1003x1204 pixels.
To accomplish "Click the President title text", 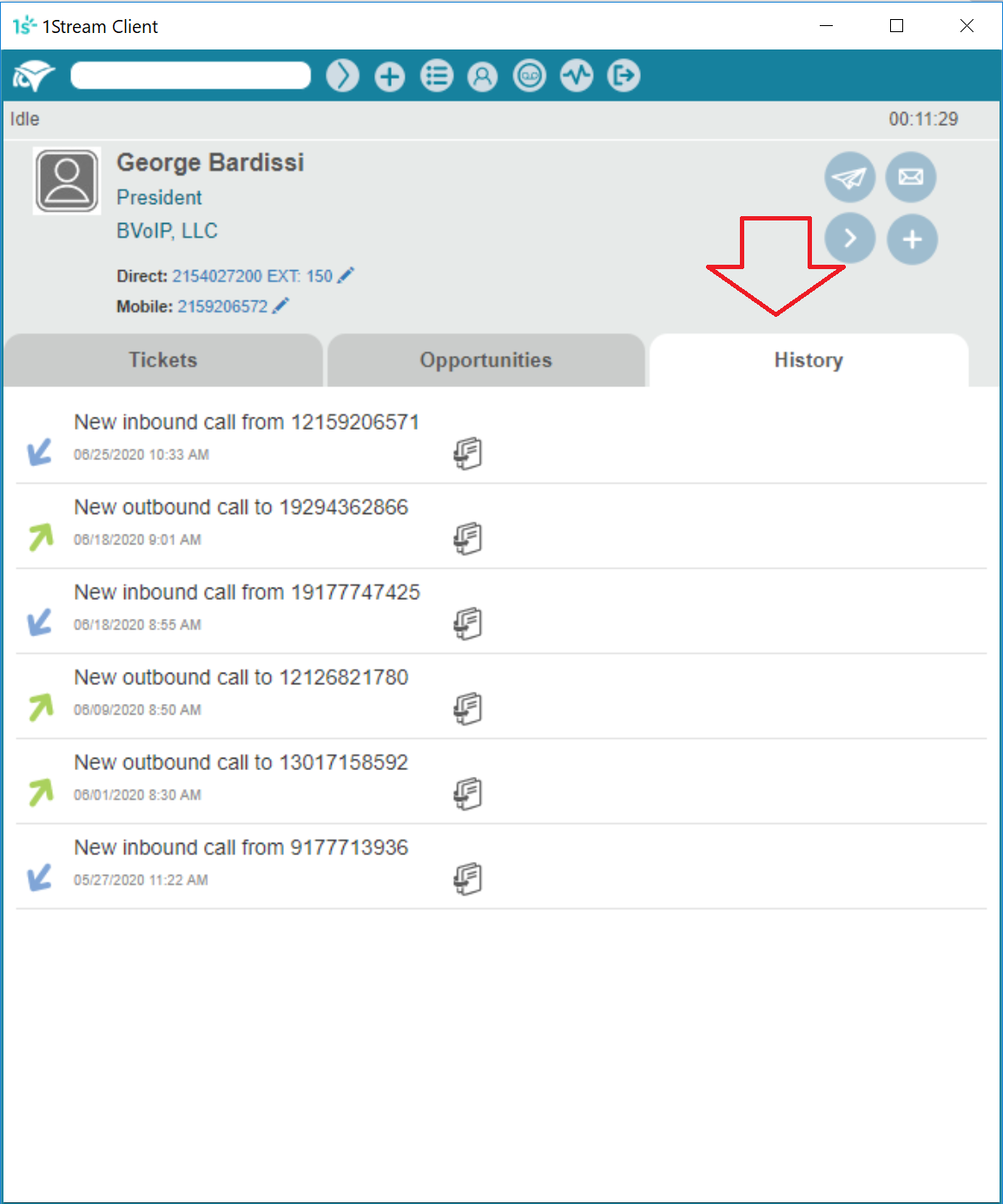I will point(160,198).
